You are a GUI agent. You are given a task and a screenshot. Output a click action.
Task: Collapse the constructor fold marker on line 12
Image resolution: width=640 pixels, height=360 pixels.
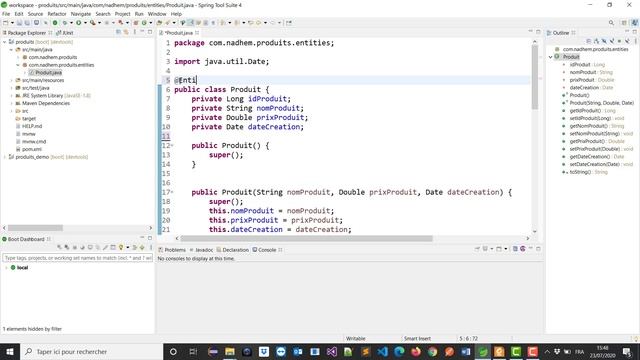point(172,145)
